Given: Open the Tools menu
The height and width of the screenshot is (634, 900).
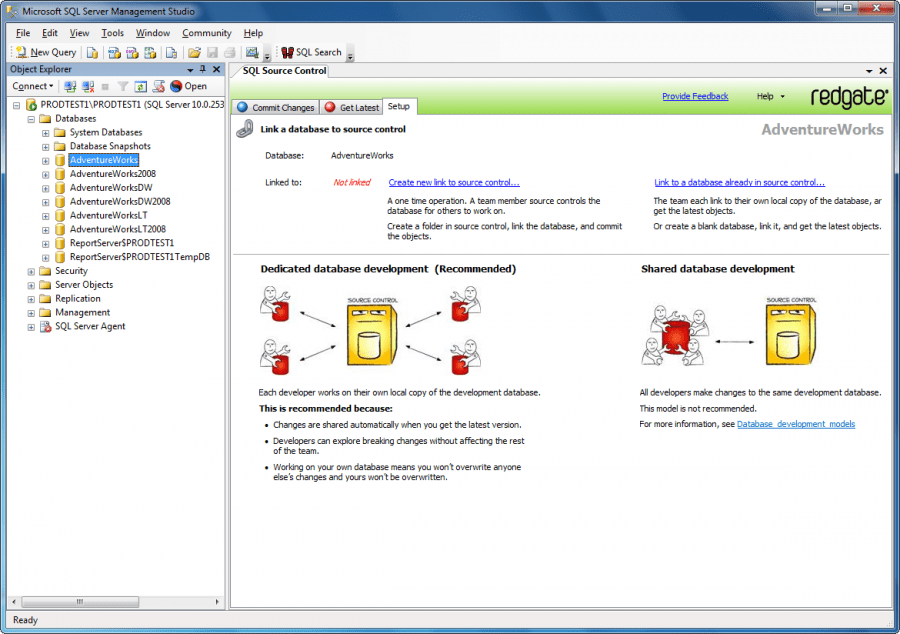Looking at the screenshot, I should coord(112,33).
